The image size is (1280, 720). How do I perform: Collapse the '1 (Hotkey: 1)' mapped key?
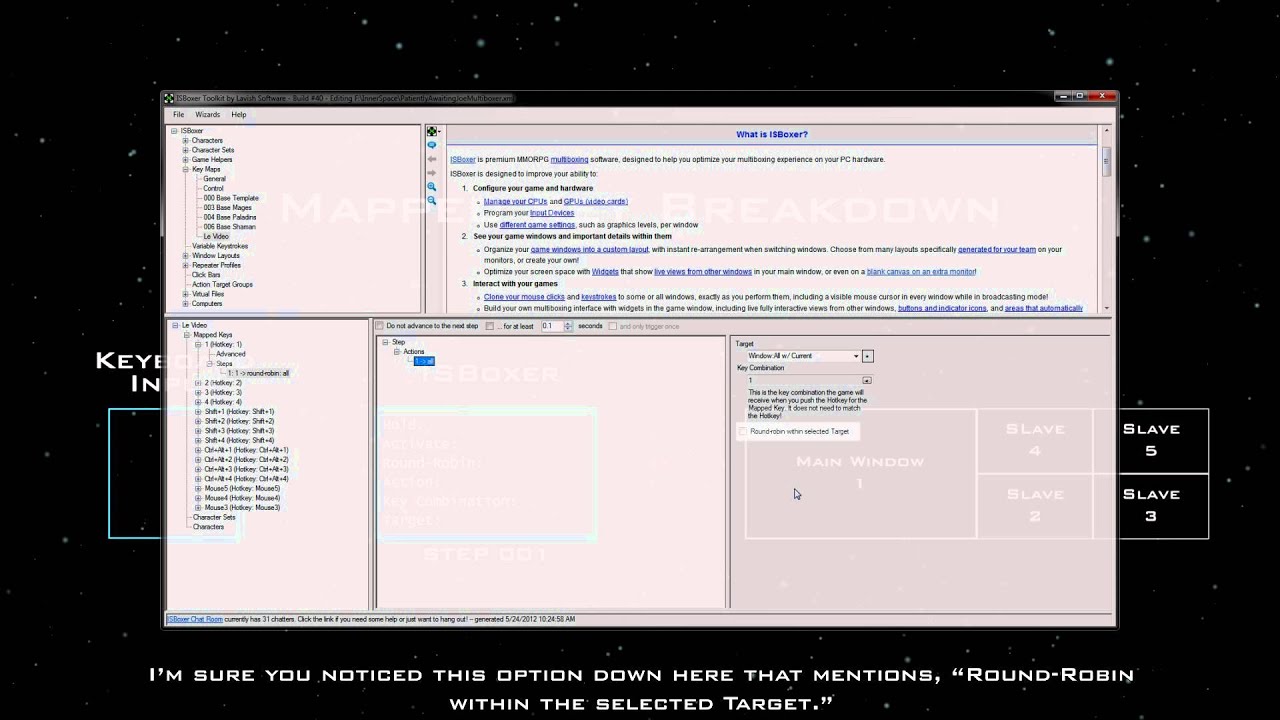pos(198,345)
